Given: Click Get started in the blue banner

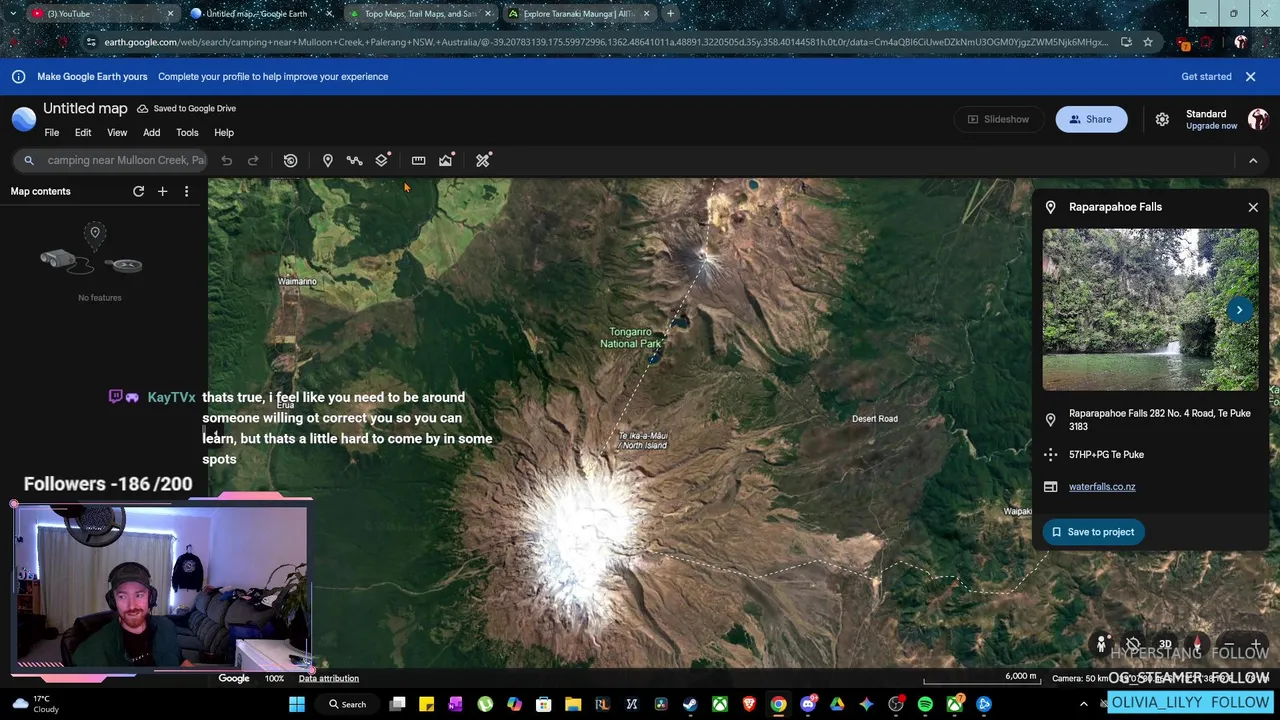Looking at the screenshot, I should click(1206, 76).
